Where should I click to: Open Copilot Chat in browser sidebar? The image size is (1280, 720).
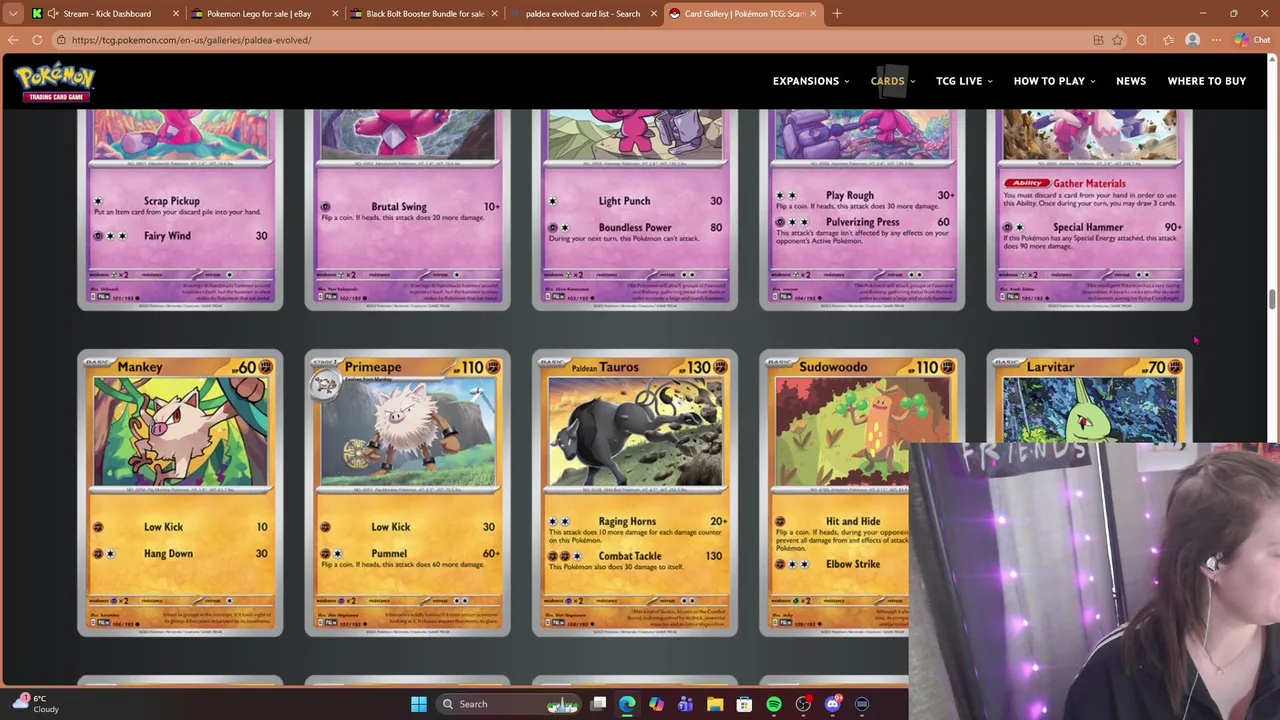(1252, 40)
